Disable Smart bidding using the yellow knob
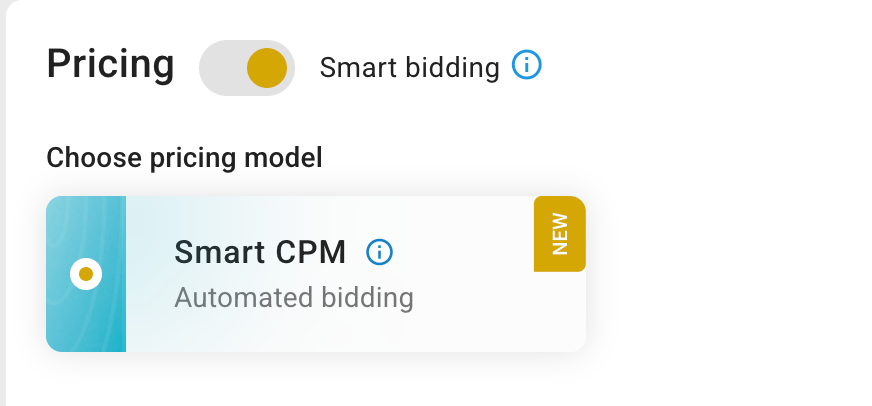The image size is (872, 406). click(x=267, y=68)
